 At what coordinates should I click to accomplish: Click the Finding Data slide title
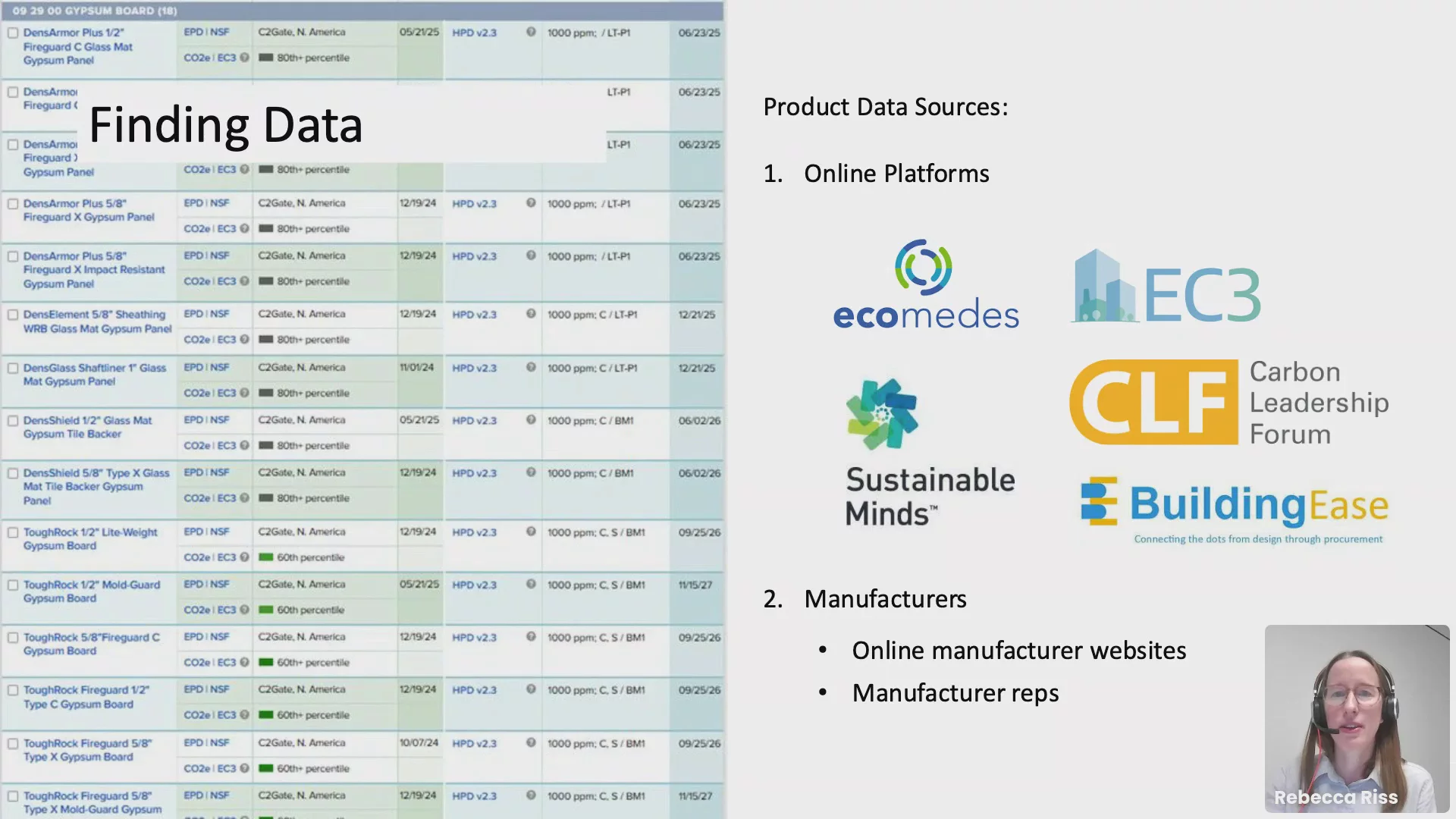point(225,124)
